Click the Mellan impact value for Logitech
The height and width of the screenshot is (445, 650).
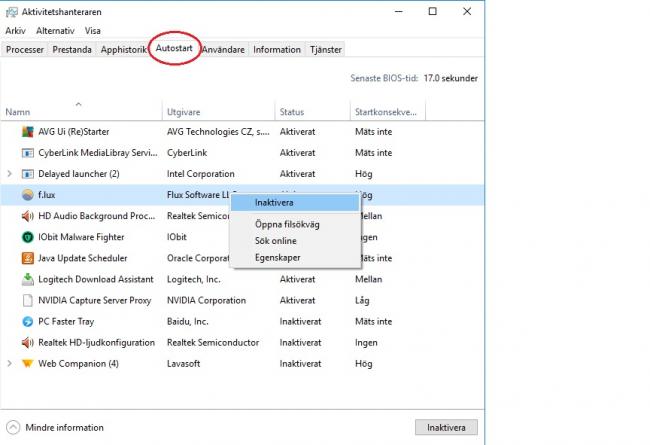tap(369, 280)
